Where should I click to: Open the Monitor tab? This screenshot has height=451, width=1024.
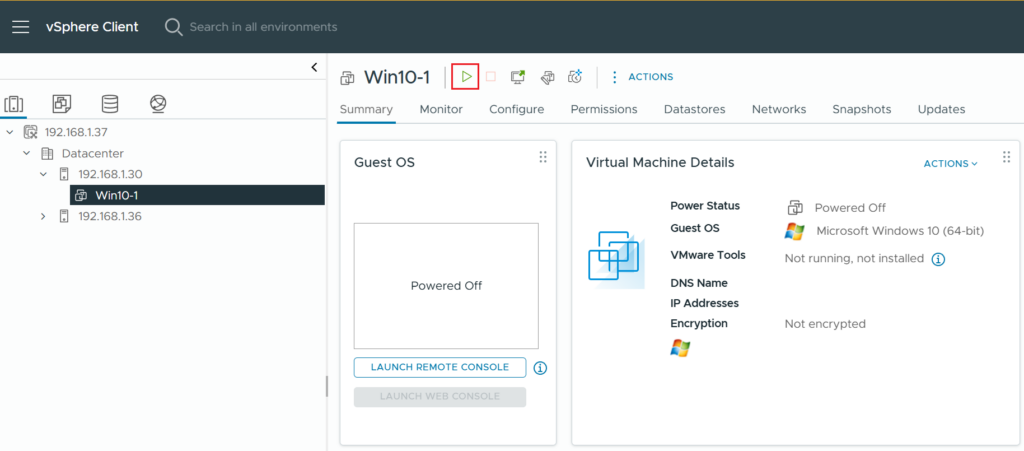coord(441,110)
